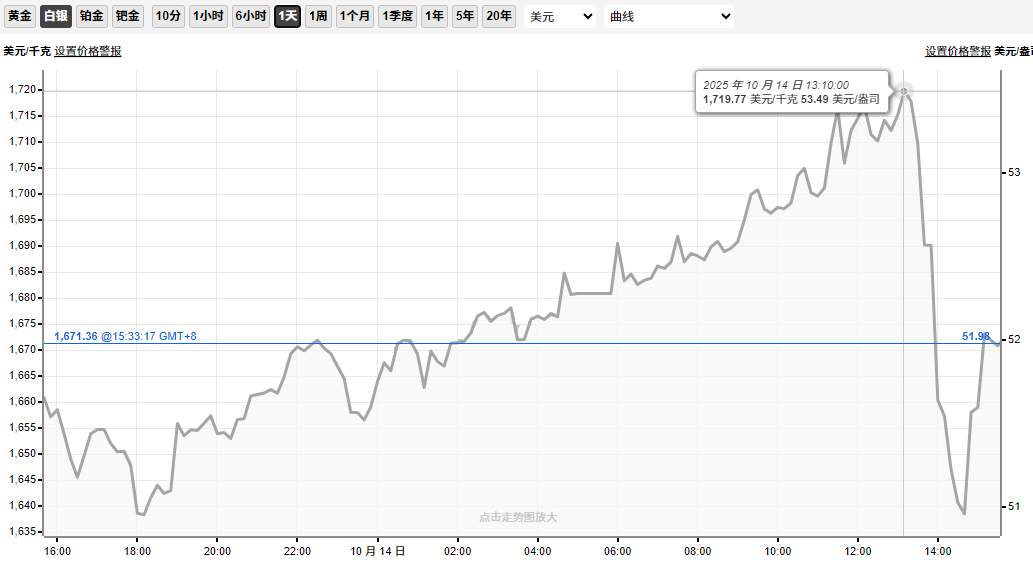This screenshot has width=1033, height=563.
Task: Select the 1季度 time range
Action: [x=398, y=16]
